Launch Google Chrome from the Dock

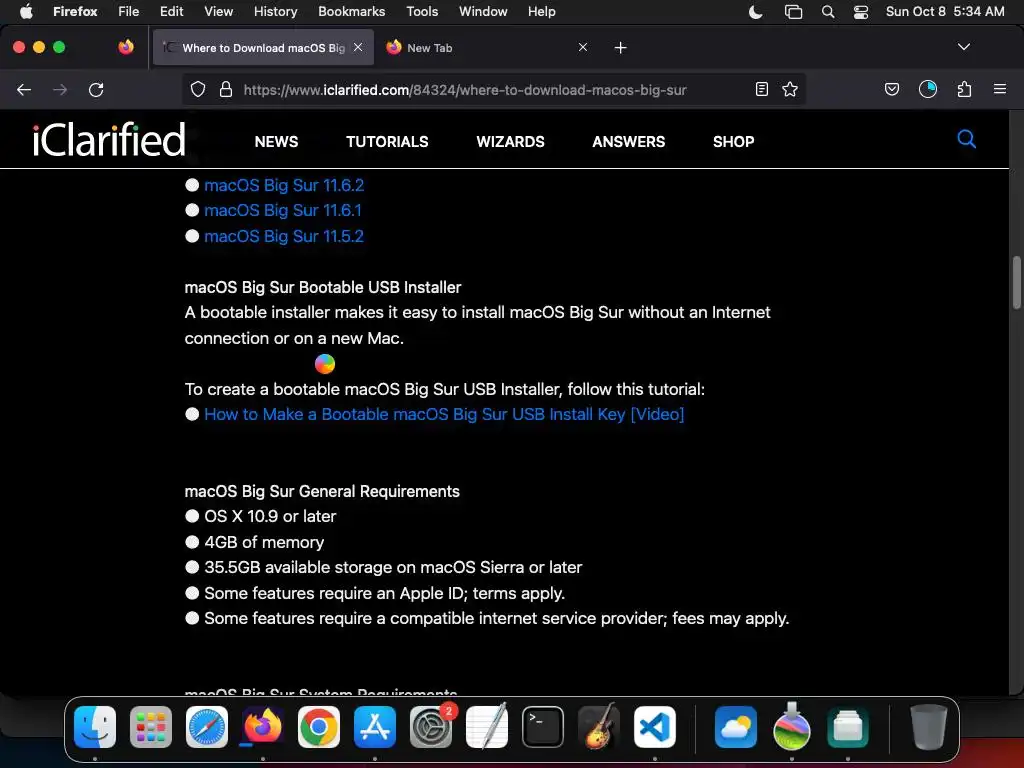click(x=319, y=727)
